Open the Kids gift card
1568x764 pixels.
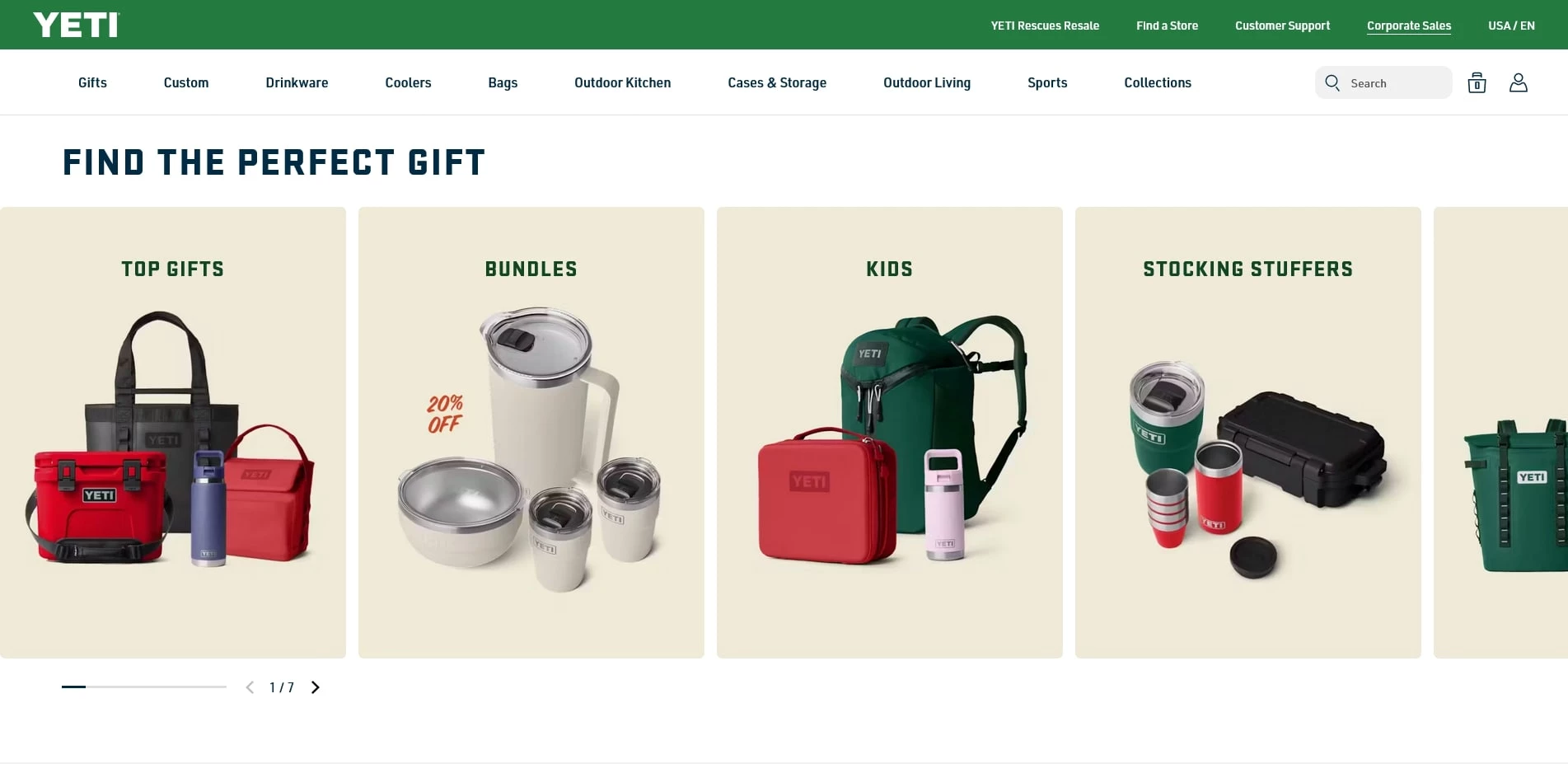[890, 433]
